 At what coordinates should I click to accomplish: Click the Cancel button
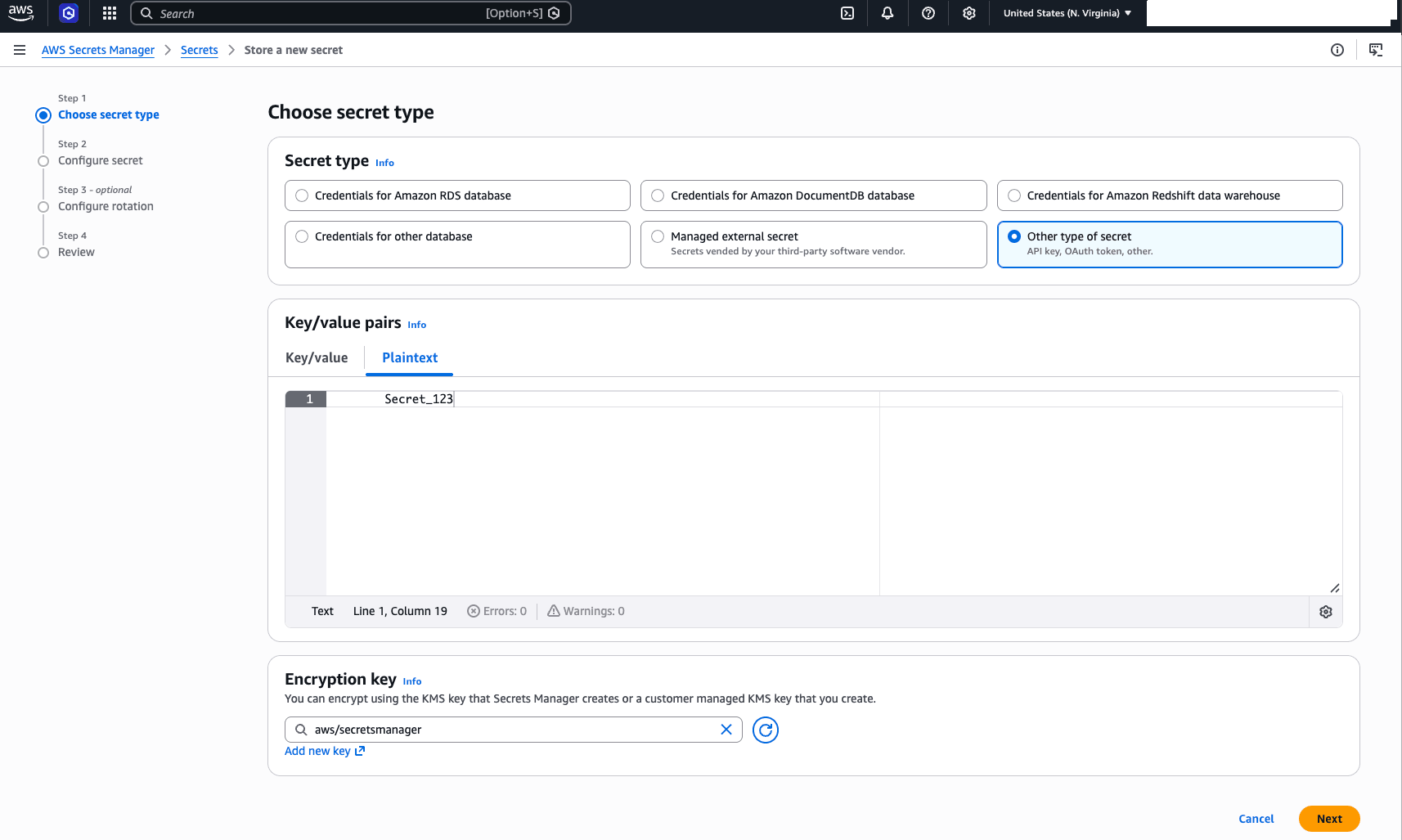(x=1256, y=819)
